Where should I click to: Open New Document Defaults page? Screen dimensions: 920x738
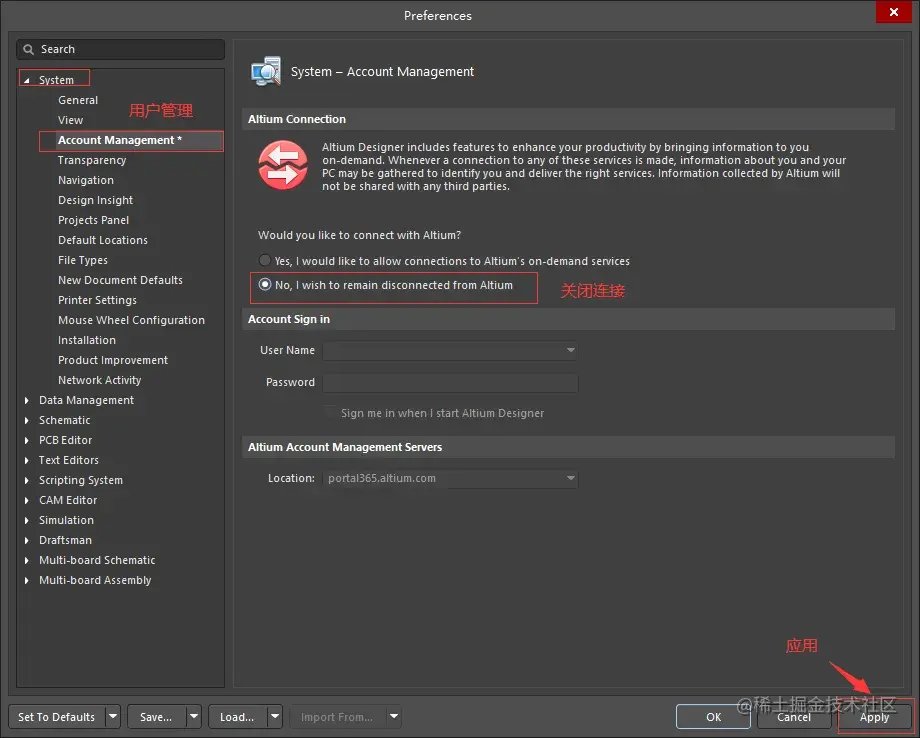click(120, 280)
